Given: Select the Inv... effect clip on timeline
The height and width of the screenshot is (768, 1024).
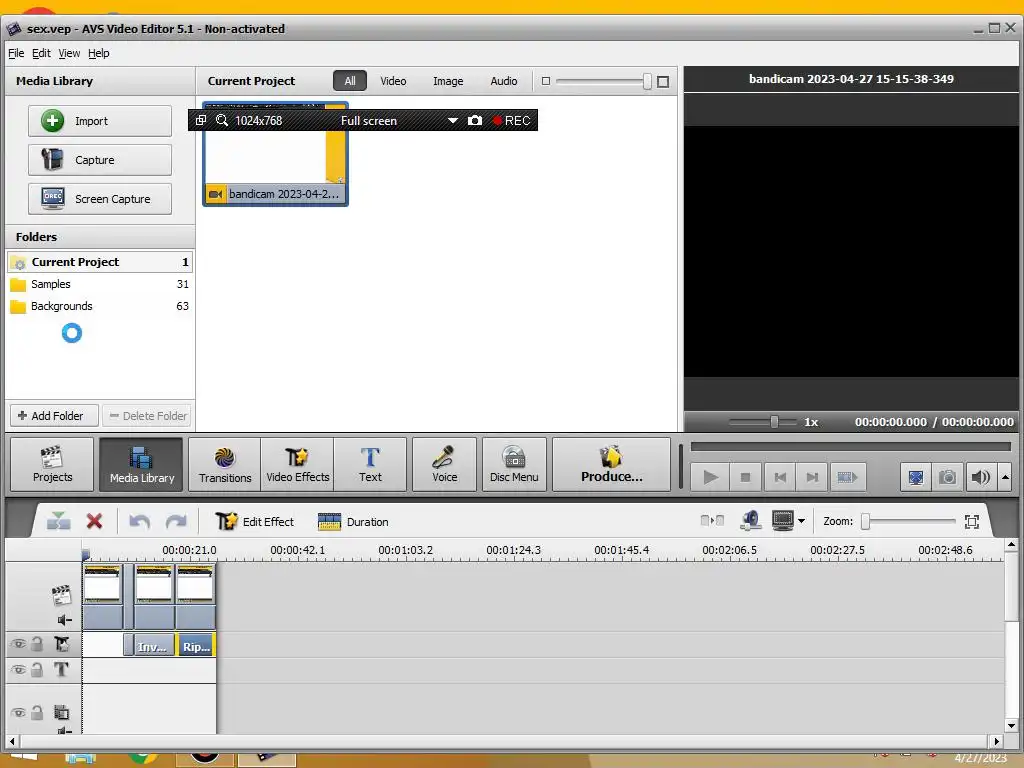Looking at the screenshot, I should (x=154, y=645).
